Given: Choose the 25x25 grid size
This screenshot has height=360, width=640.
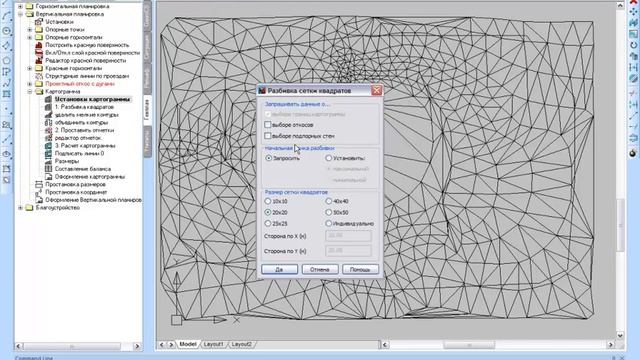Looking at the screenshot, I should click(268, 223).
